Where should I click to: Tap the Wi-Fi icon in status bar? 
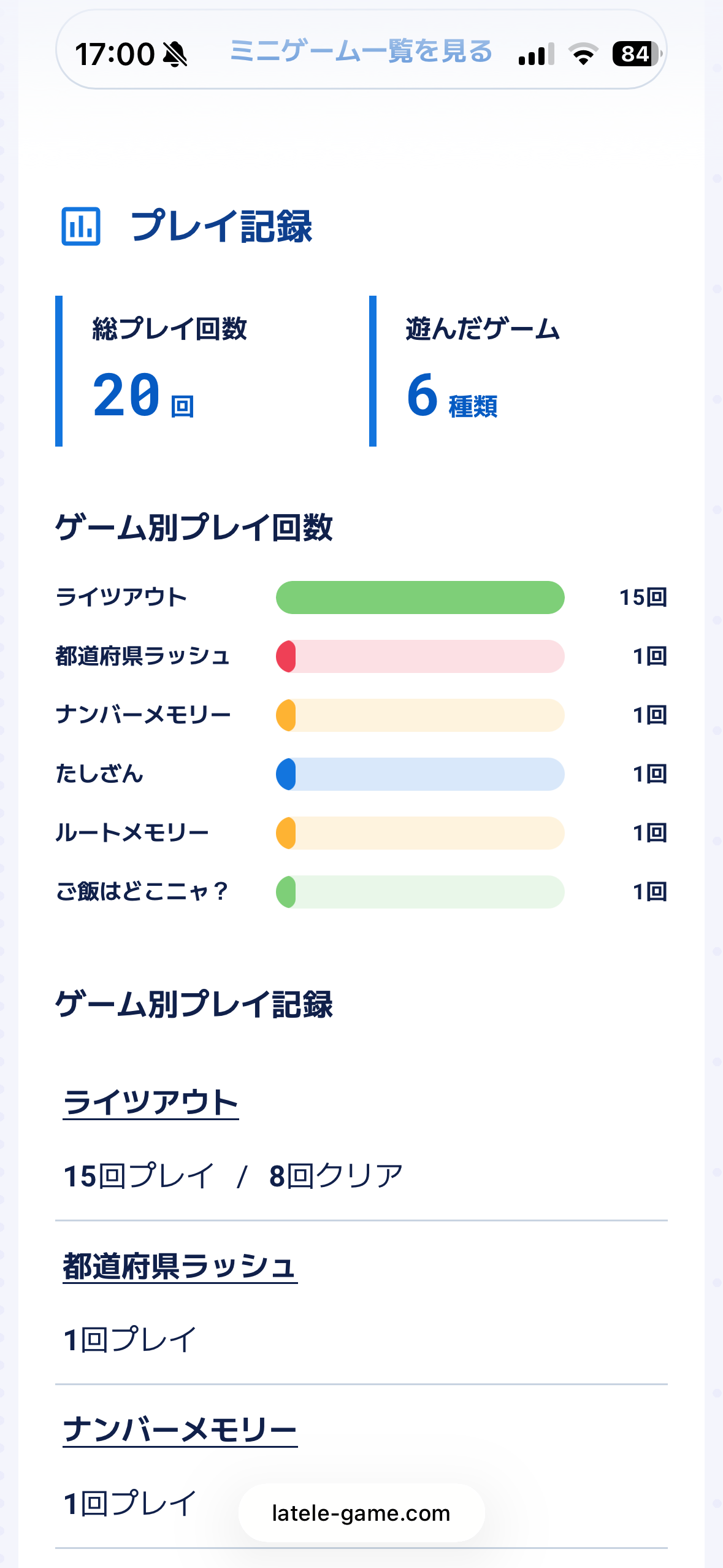click(x=583, y=54)
